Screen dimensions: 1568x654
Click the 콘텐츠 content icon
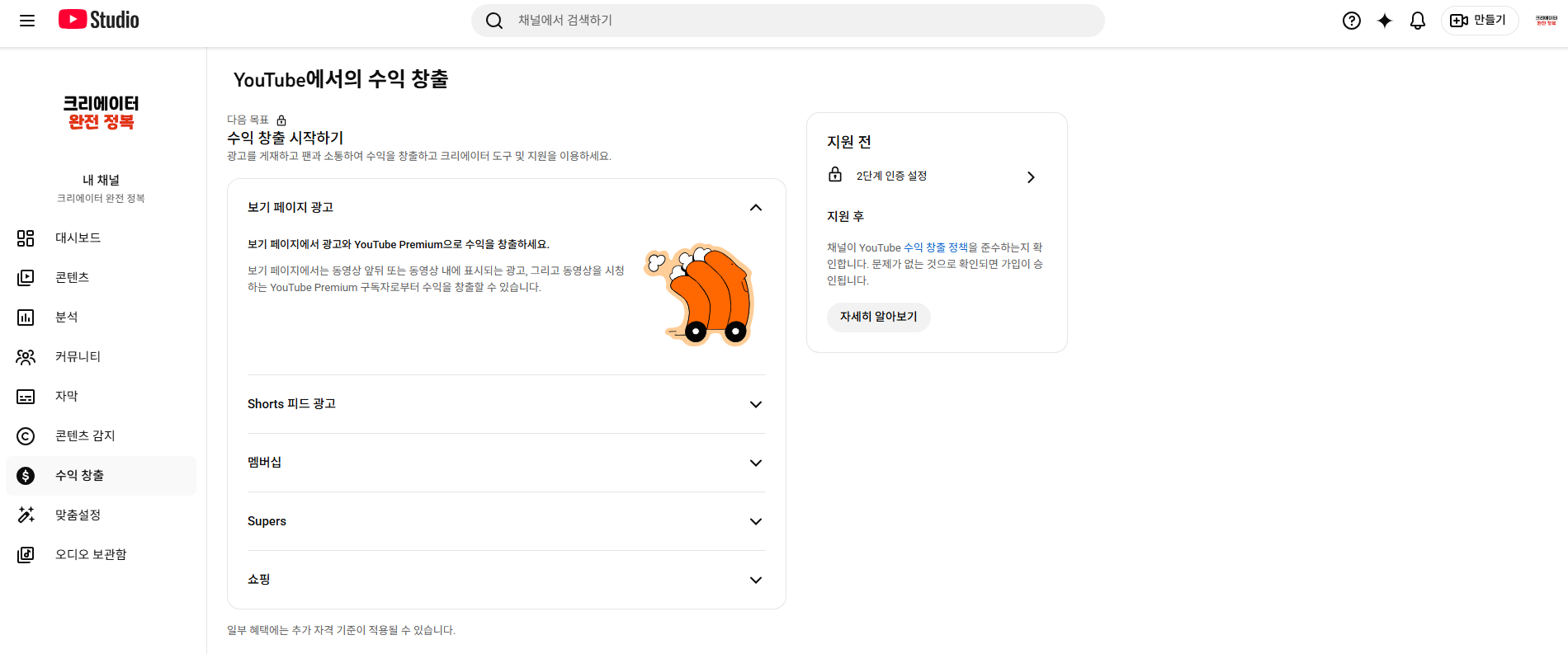(26, 278)
